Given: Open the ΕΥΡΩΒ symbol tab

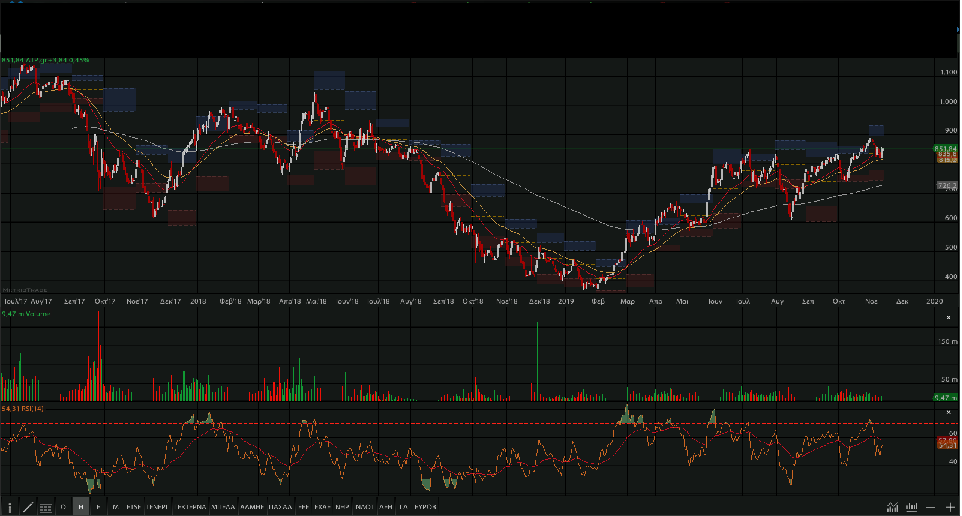Looking at the screenshot, I should coord(424,507).
